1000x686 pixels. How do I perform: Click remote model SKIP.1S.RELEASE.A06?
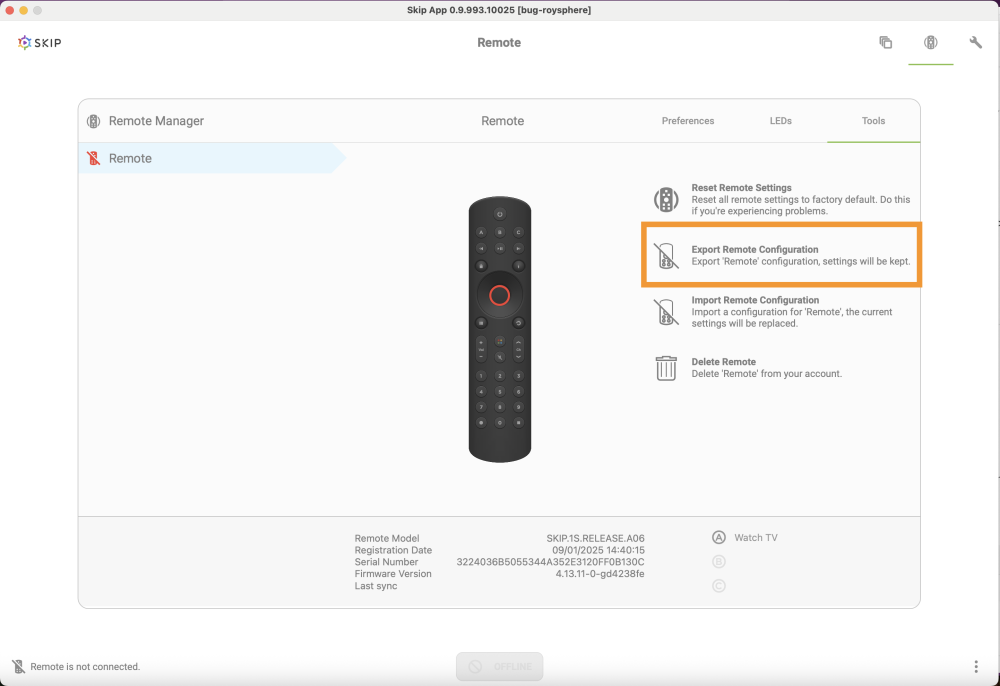(x=595, y=538)
